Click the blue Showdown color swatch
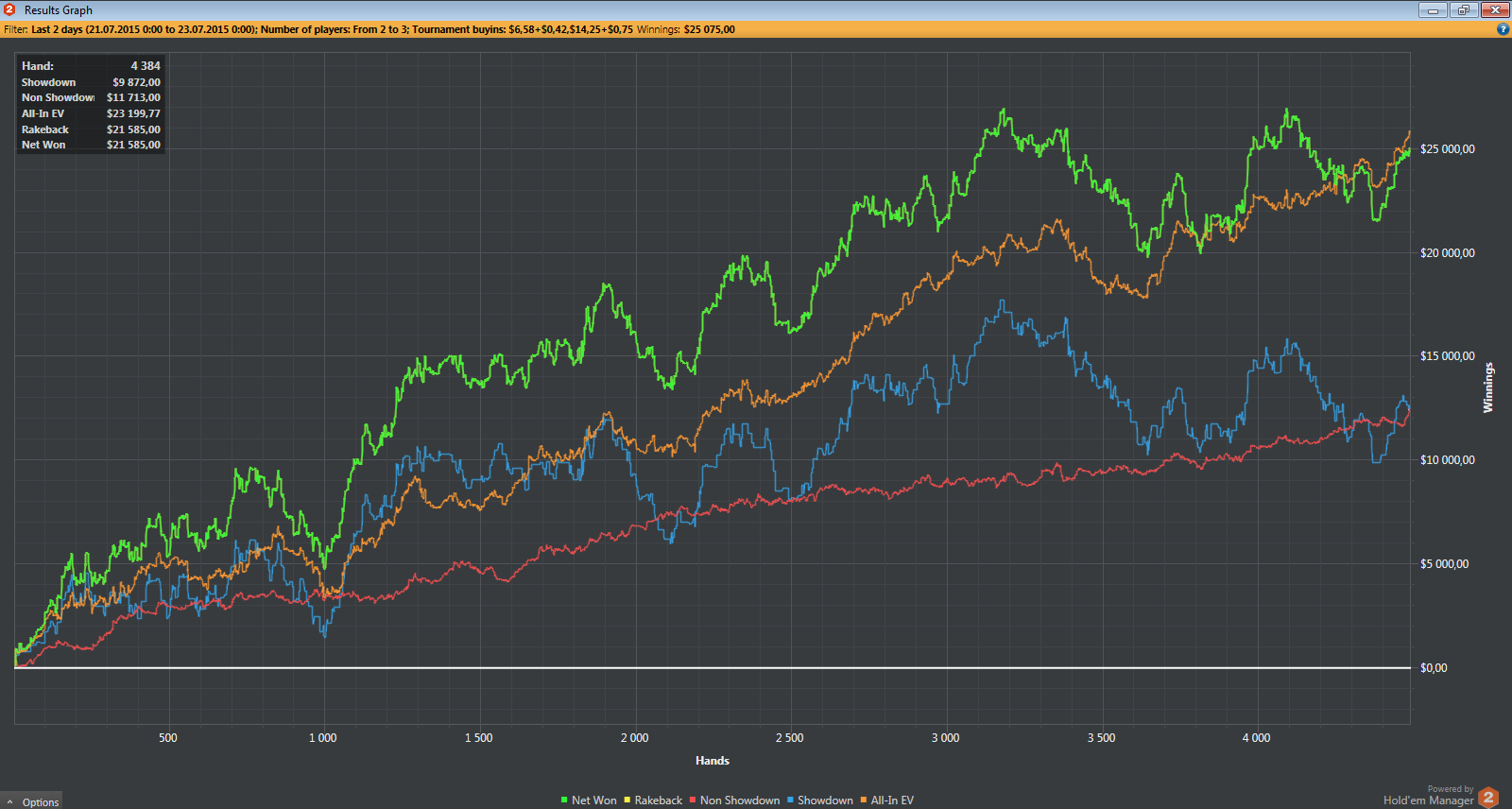 790,800
